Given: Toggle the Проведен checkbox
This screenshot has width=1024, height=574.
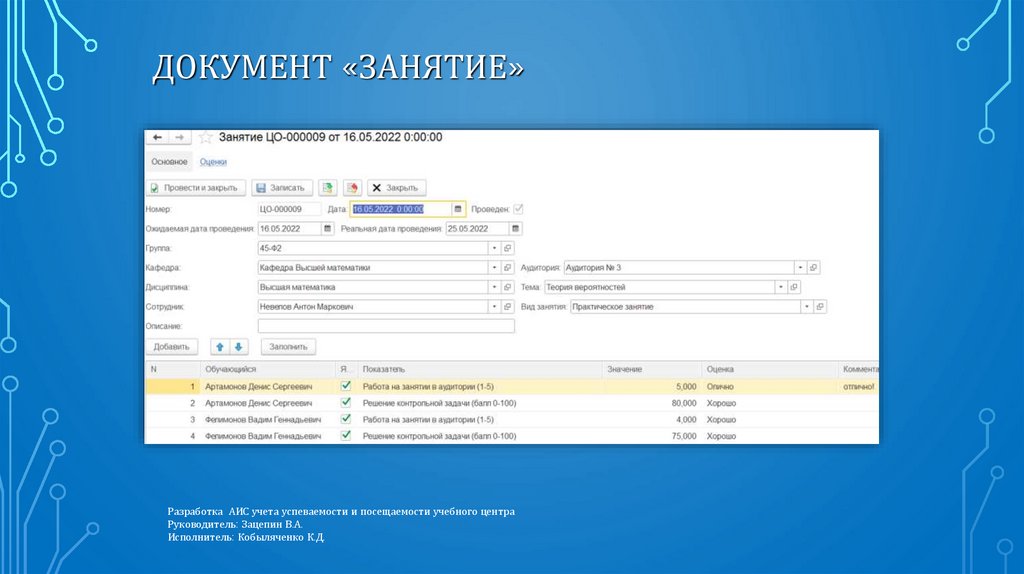Looking at the screenshot, I should coord(518,209).
